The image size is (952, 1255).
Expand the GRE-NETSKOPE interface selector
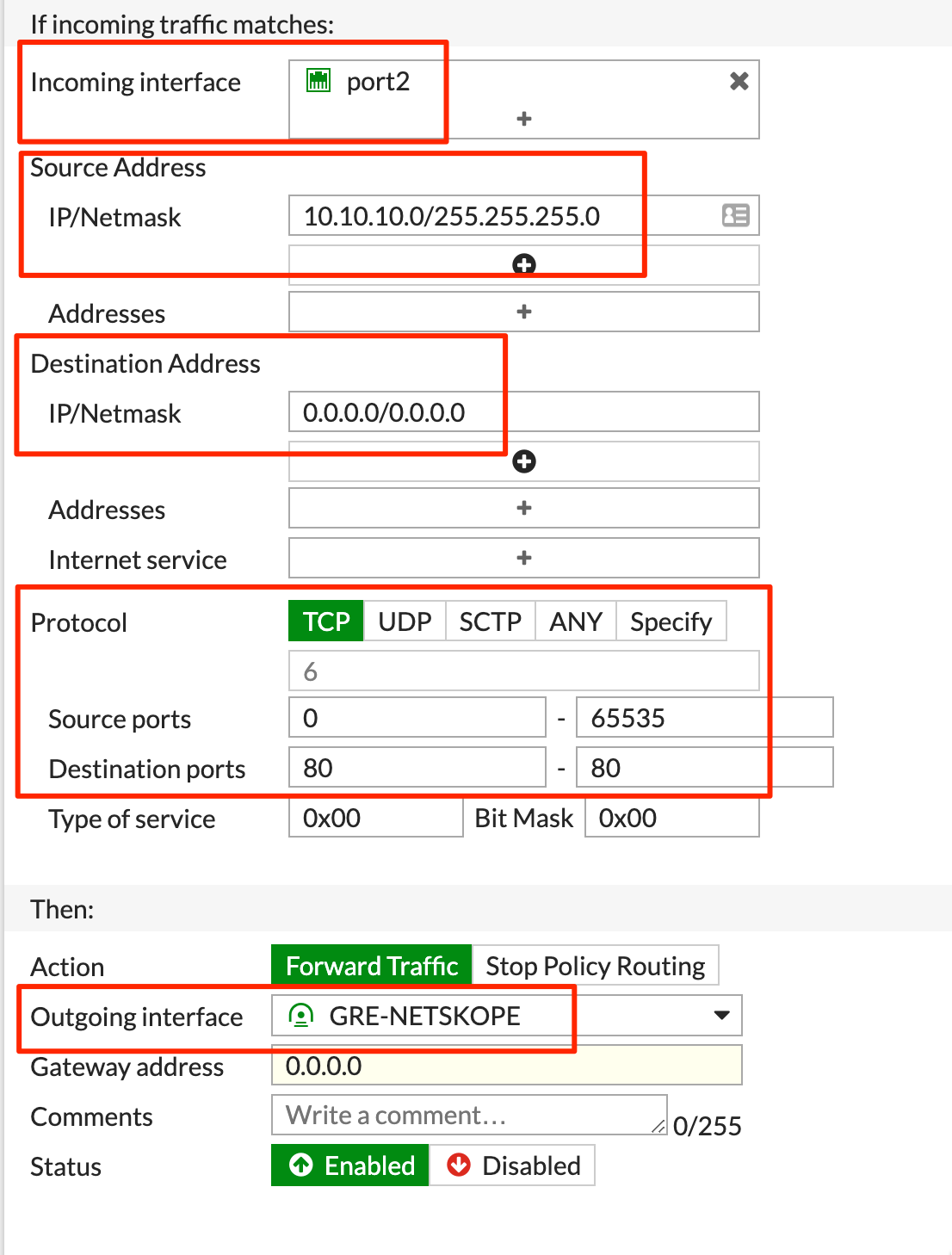[720, 1016]
